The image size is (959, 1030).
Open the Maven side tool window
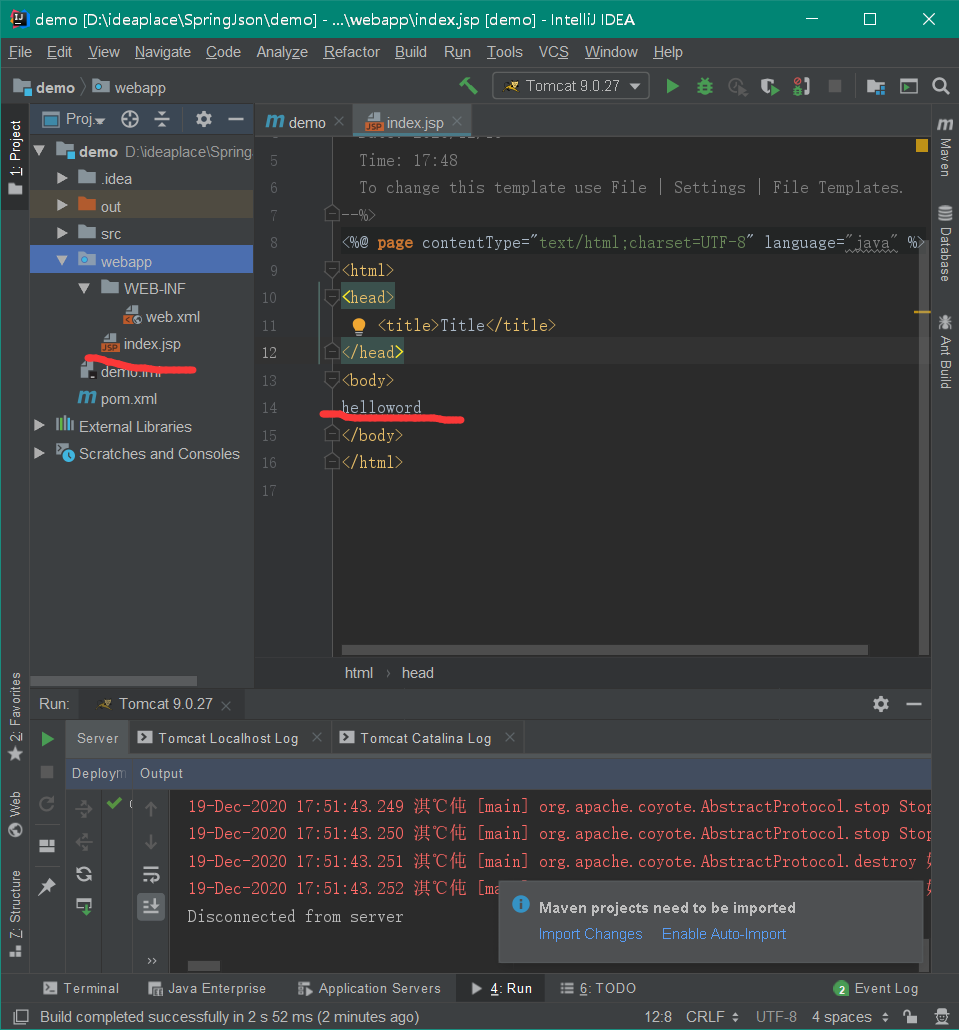point(945,147)
